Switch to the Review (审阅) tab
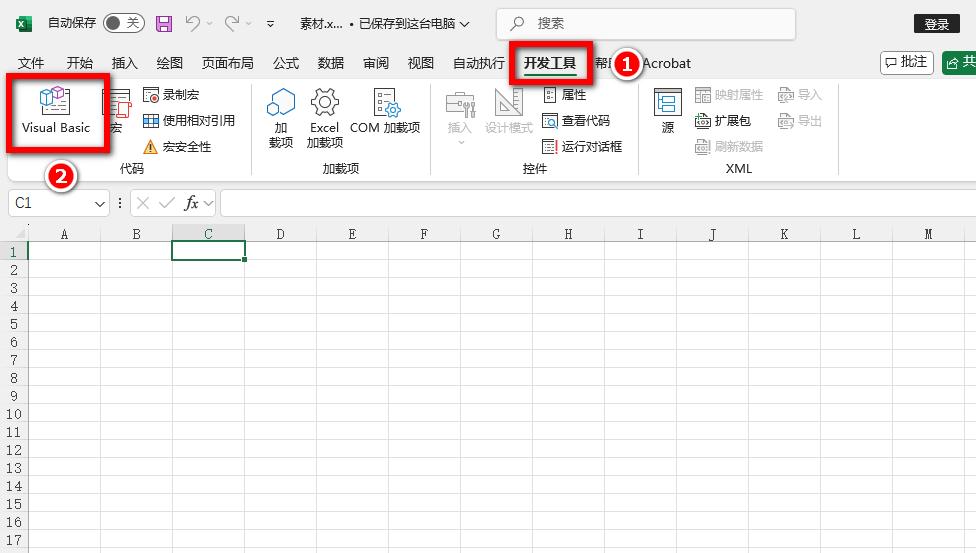This screenshot has width=976, height=553. pos(375,63)
